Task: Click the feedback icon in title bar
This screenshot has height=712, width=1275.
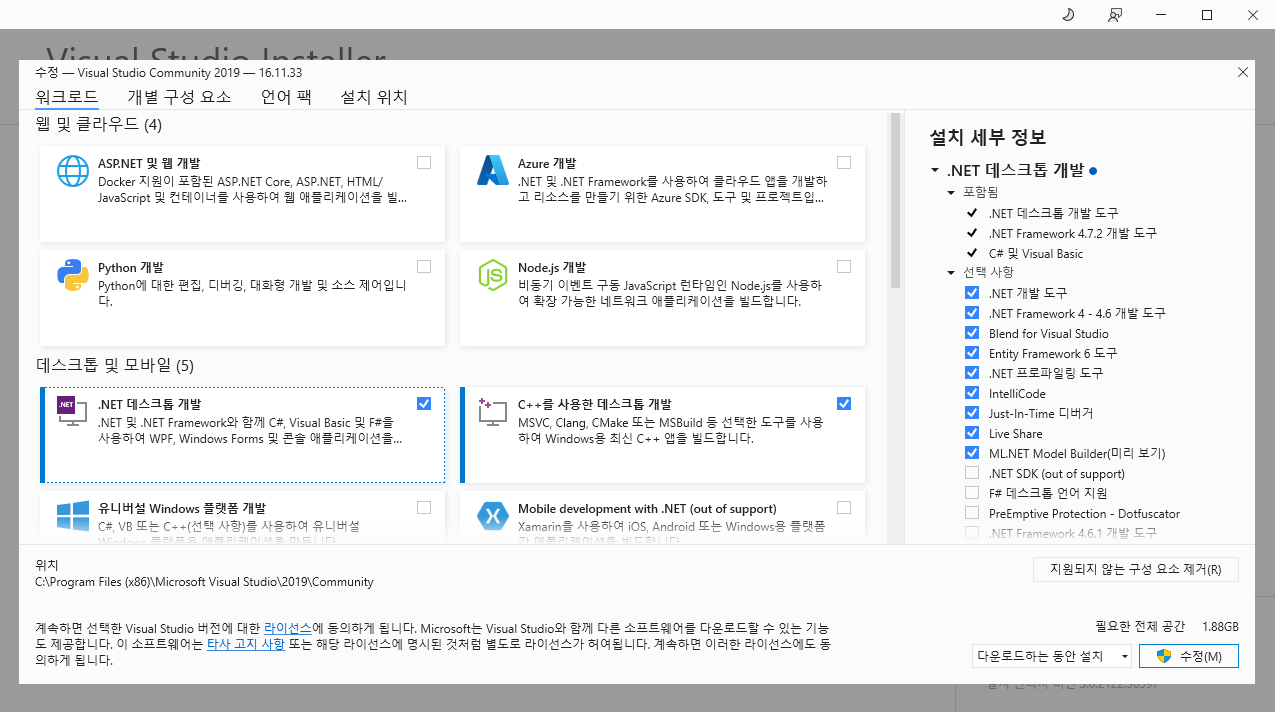Action: tap(1115, 14)
